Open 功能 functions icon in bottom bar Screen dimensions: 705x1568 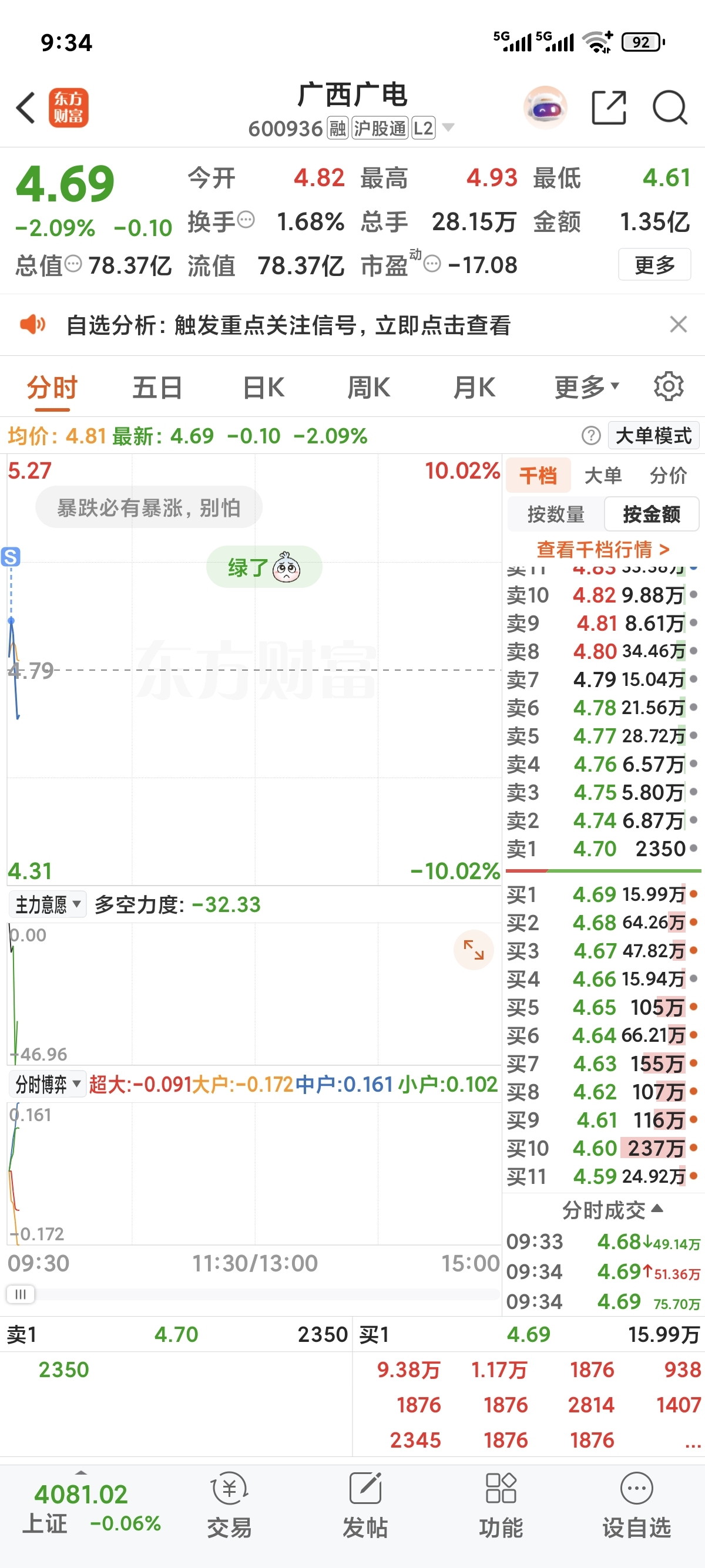pyautogui.click(x=501, y=1506)
